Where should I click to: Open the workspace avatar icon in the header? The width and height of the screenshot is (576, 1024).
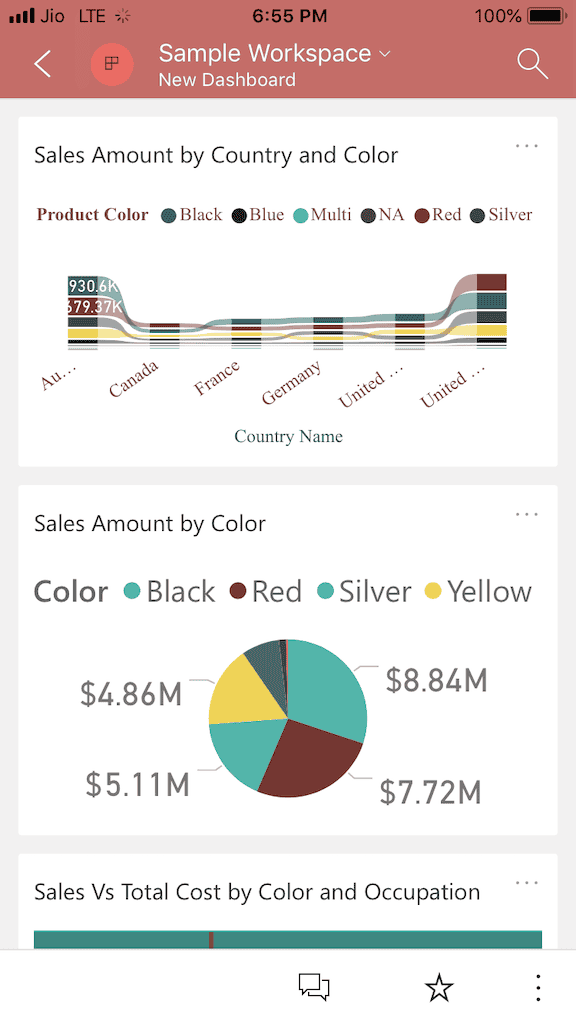[x=112, y=63]
